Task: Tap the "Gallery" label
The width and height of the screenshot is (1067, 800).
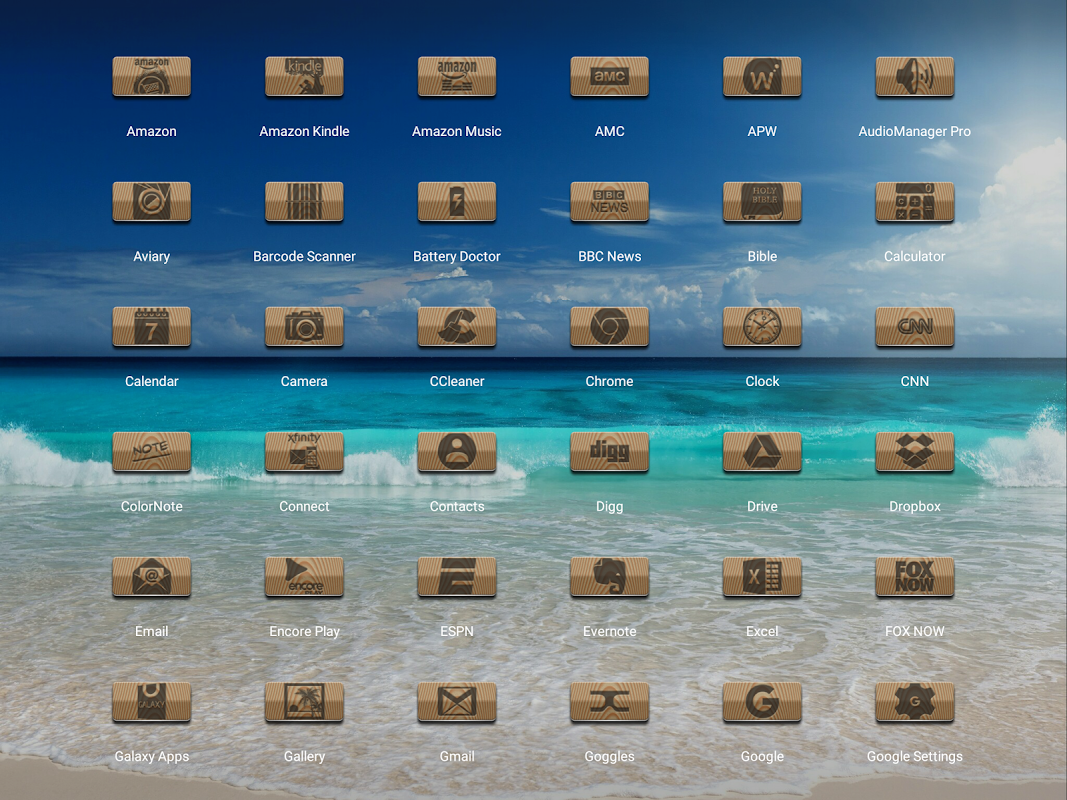Action: [x=304, y=757]
